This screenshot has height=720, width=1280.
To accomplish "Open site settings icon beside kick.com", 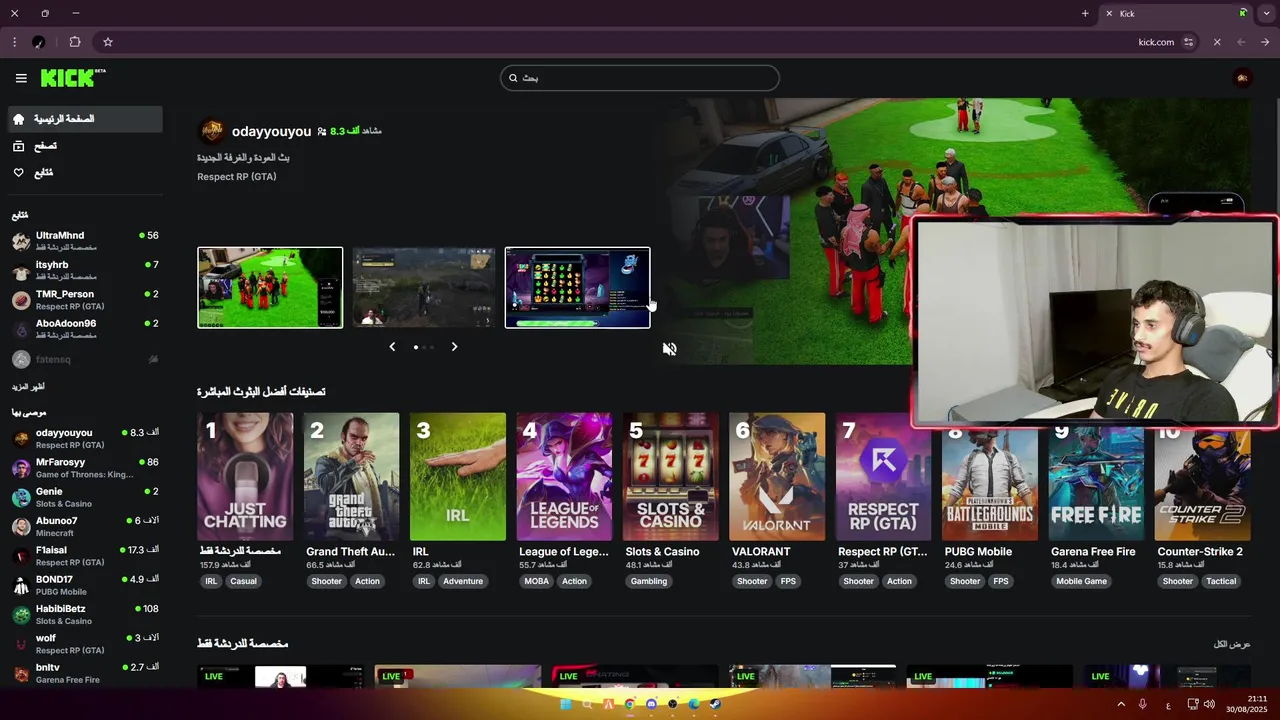I will (x=1189, y=42).
